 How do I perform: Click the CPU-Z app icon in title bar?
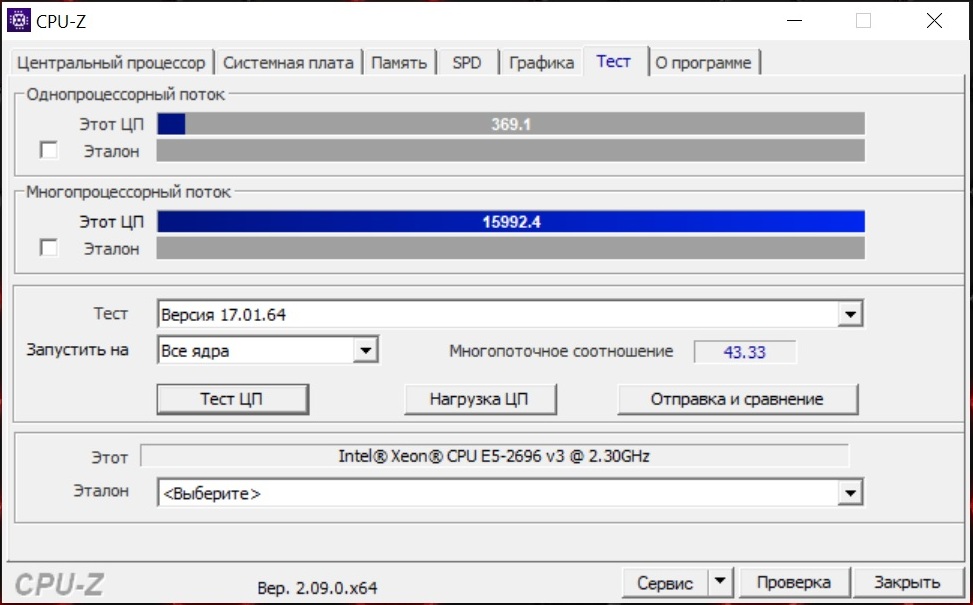(19, 20)
